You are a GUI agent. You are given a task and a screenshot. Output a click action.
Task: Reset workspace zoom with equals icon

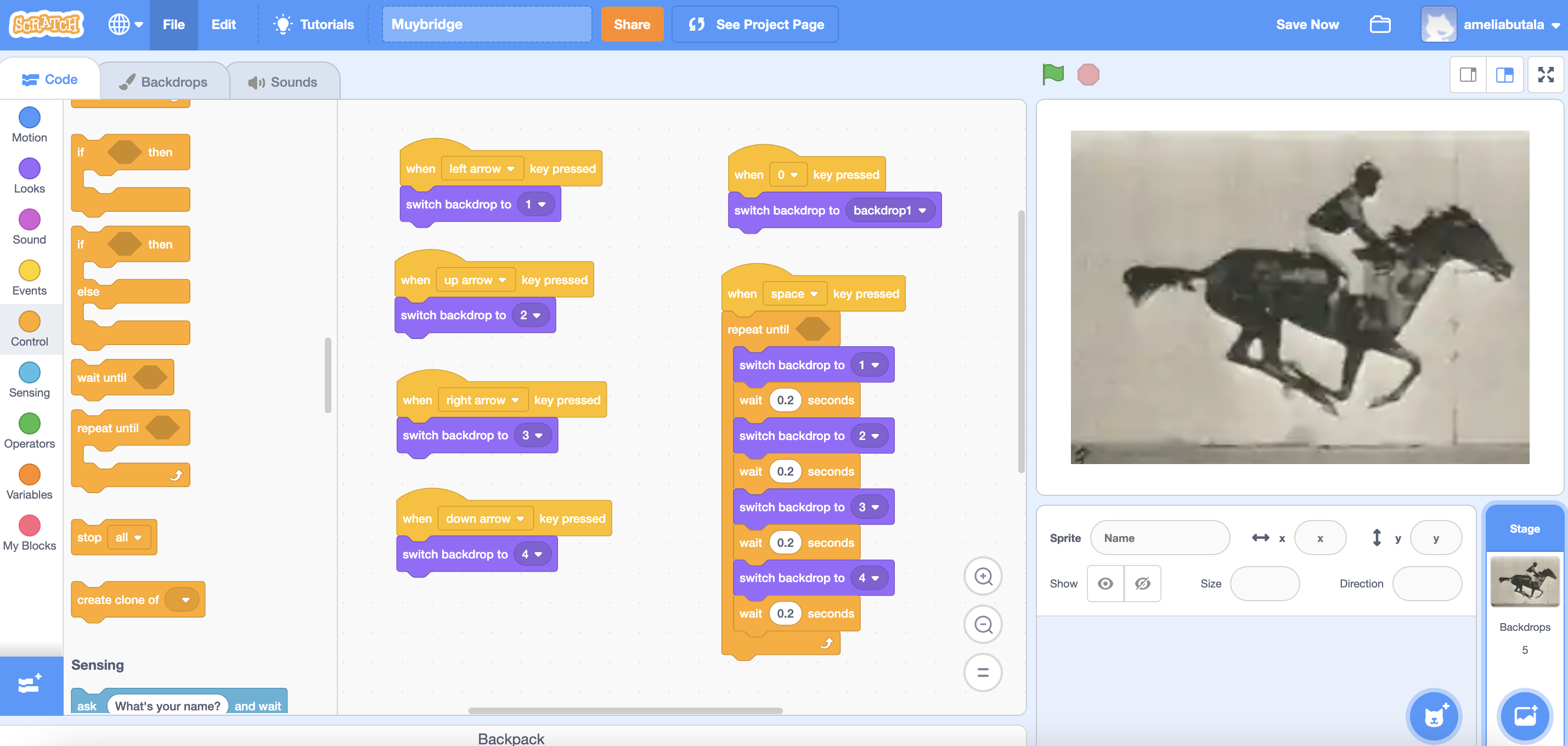point(983,672)
